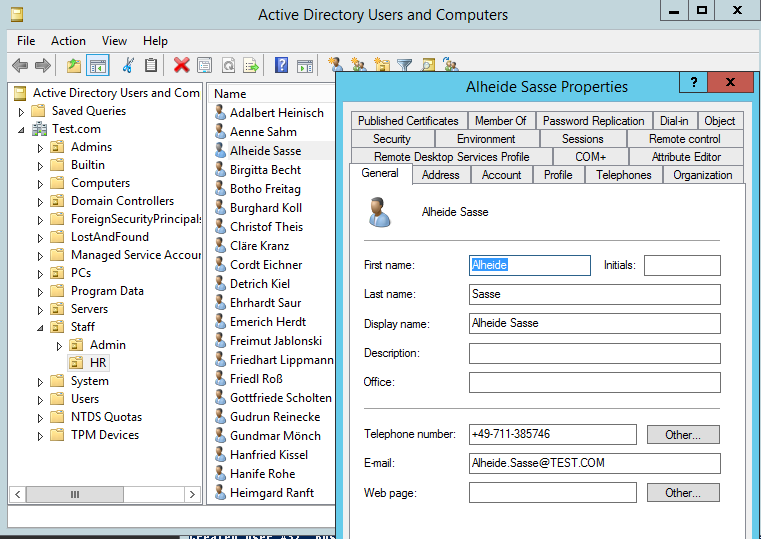Screen dimensions: 761x539
Task: Toggle the Show/Hide Console Tree icon
Action: tap(98, 65)
